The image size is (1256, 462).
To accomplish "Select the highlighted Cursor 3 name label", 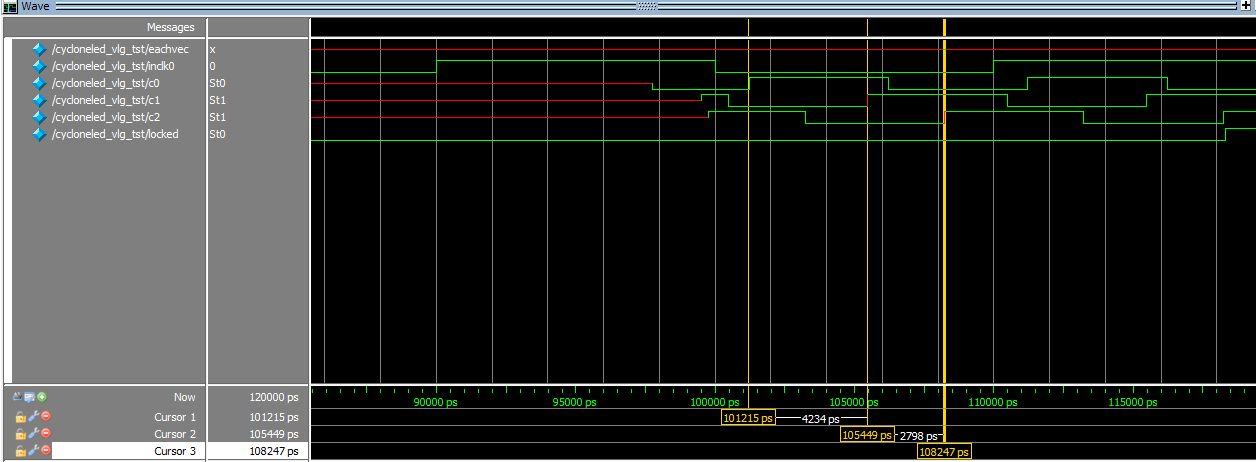I will pyautogui.click(x=175, y=451).
